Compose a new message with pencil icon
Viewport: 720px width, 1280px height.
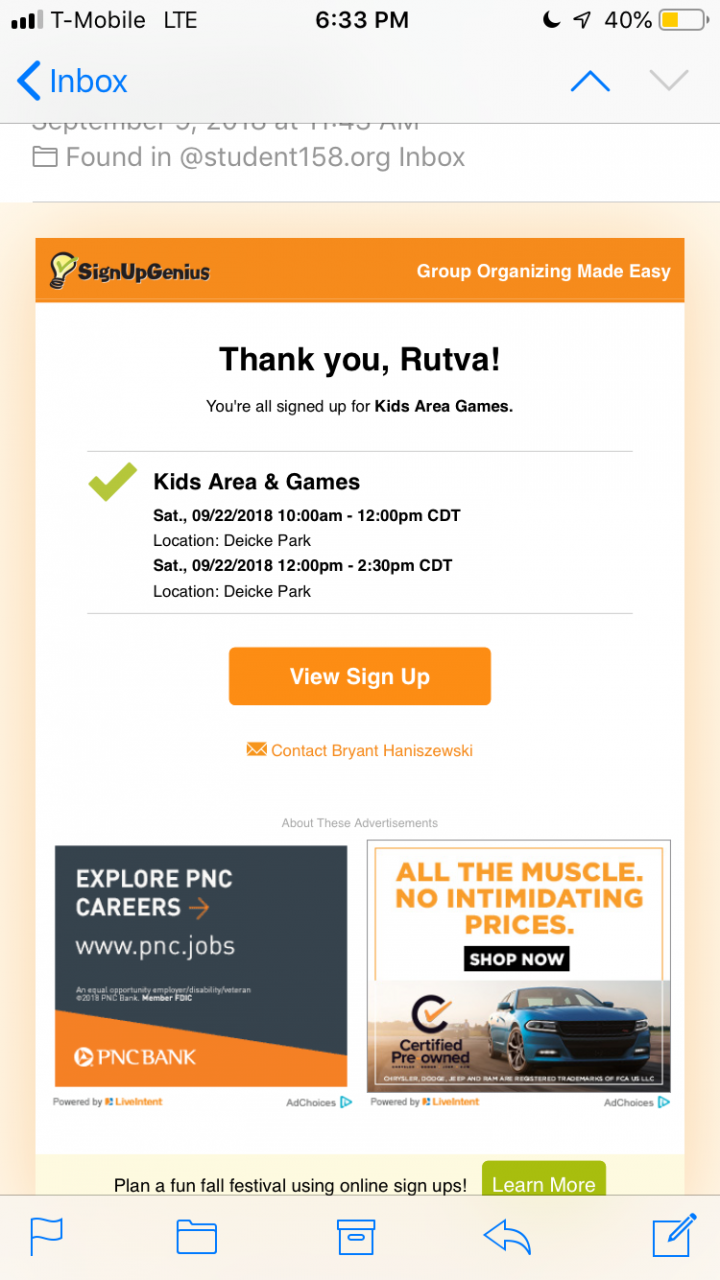(x=674, y=1235)
